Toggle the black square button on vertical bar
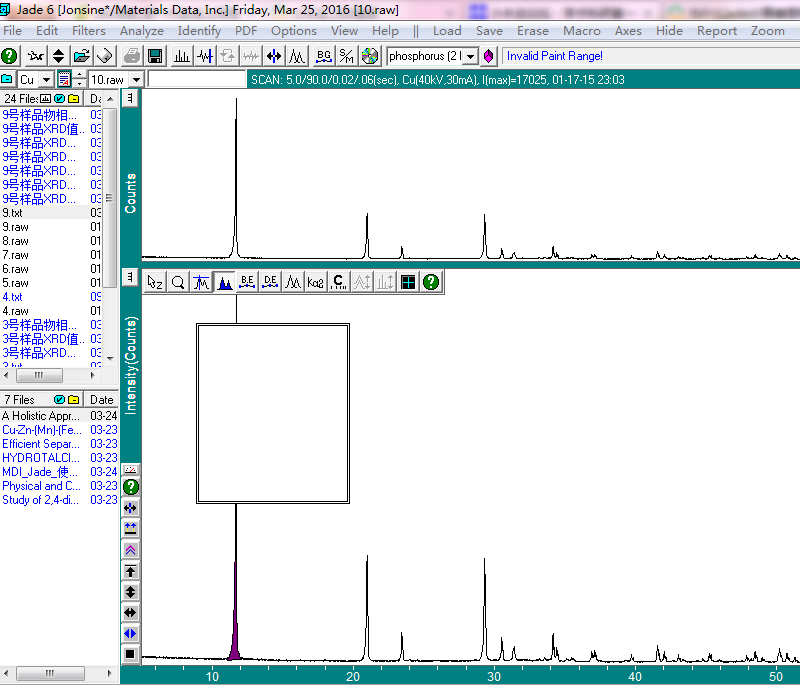 (130, 654)
